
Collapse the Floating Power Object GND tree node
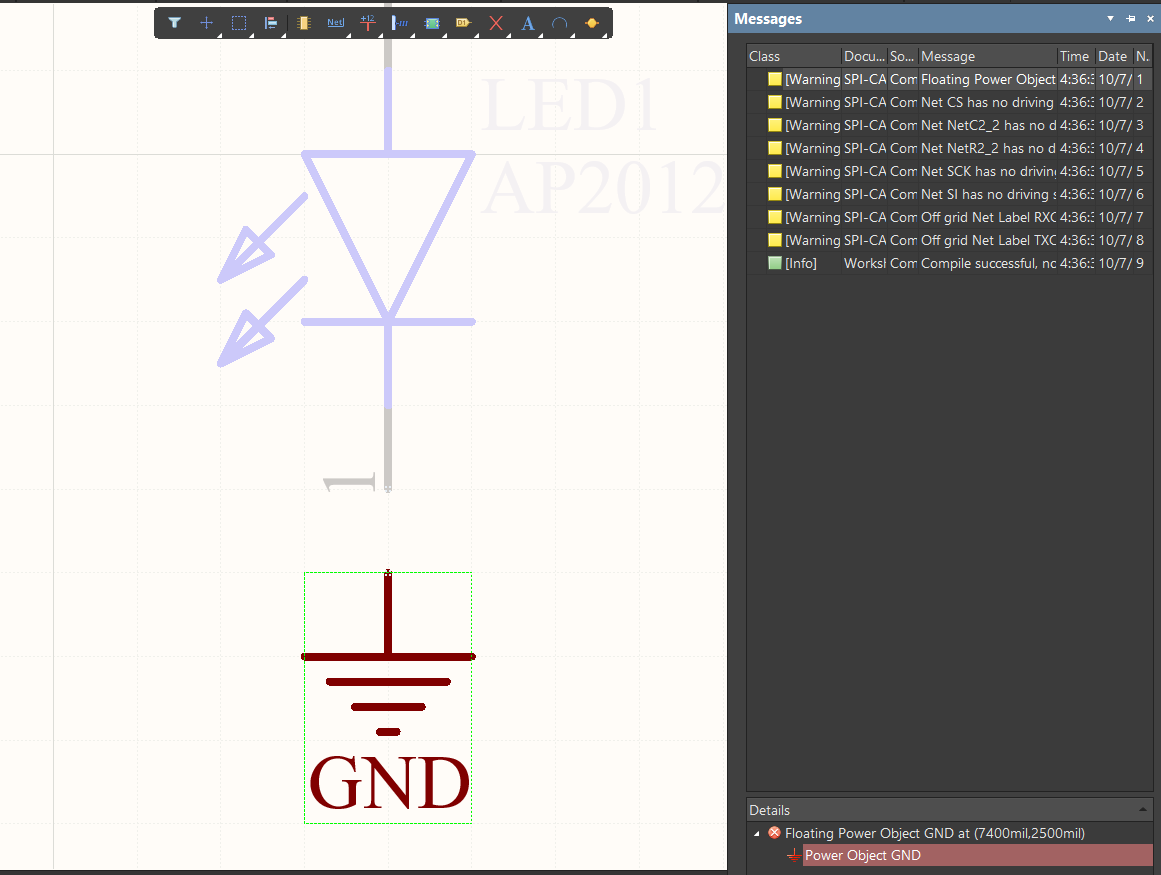coord(757,834)
